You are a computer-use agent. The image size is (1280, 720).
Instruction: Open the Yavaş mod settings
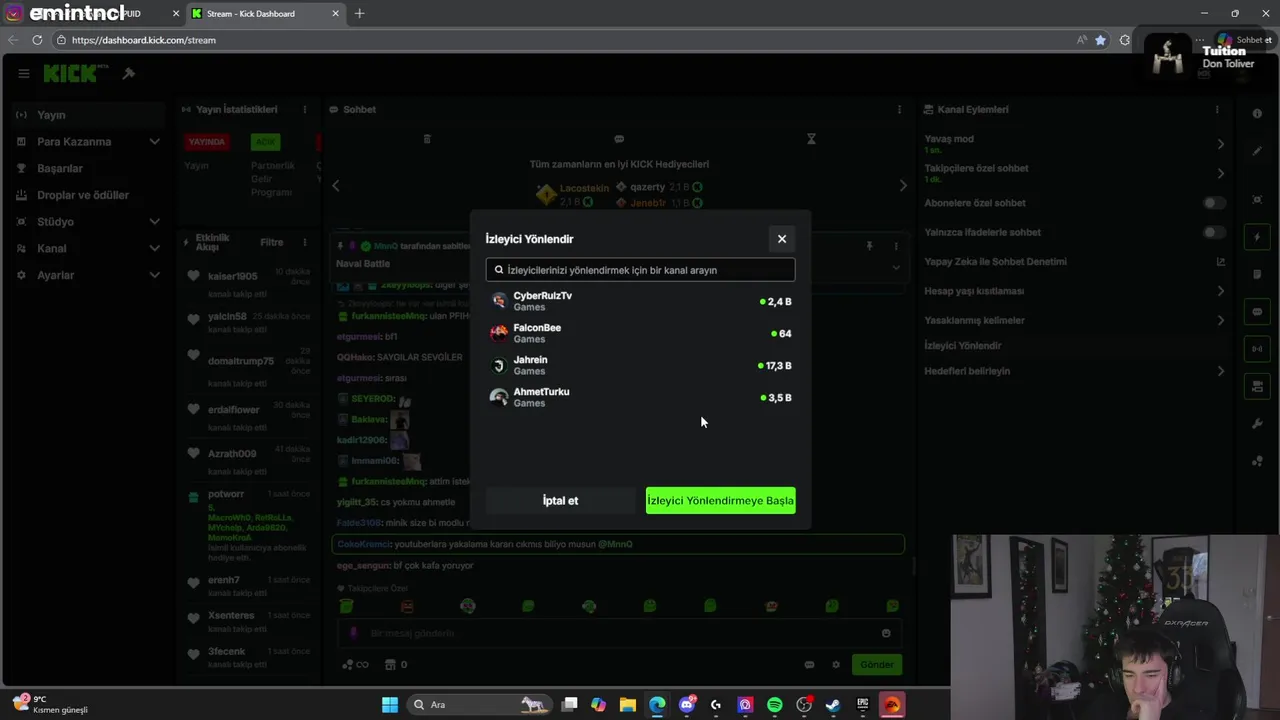[x=1074, y=144]
